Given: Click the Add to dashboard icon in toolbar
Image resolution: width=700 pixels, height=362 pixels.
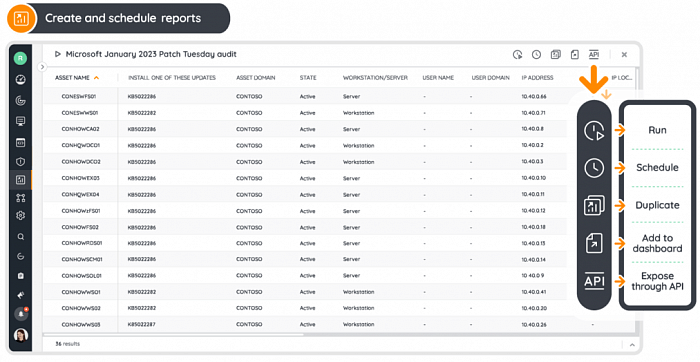Looking at the screenshot, I should click(575, 54).
